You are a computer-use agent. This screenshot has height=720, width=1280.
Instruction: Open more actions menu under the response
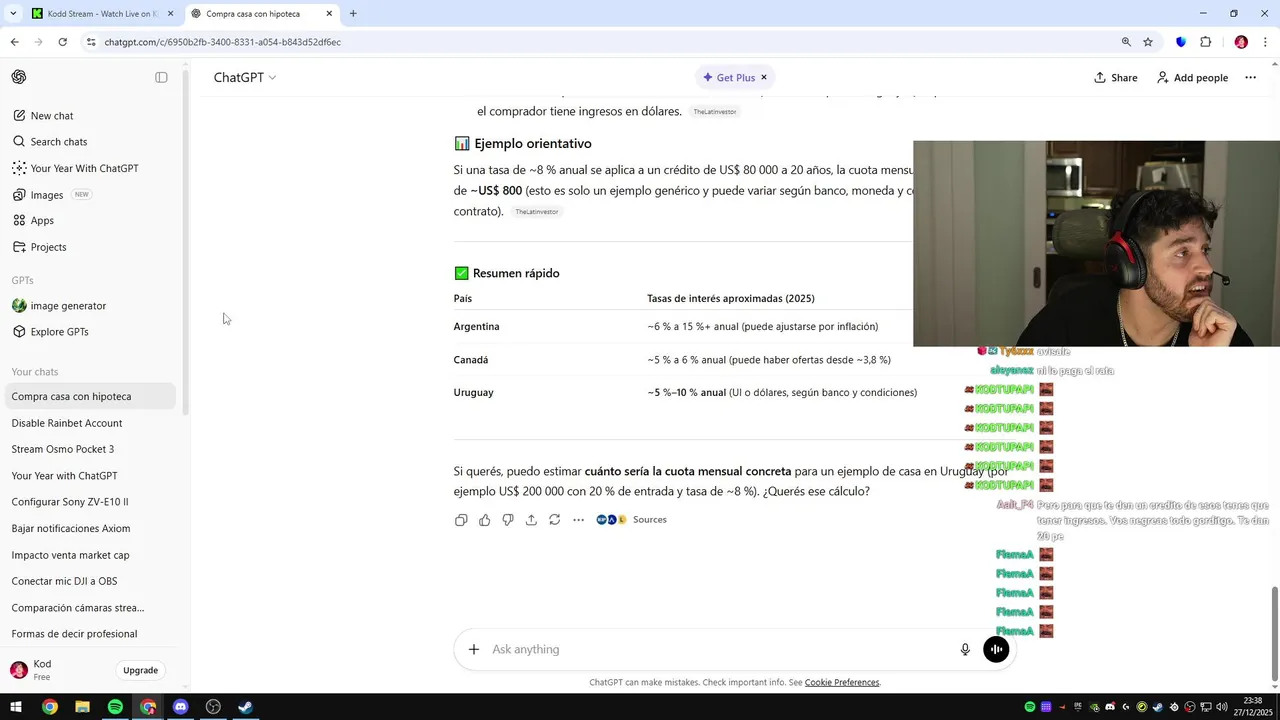coord(578,520)
